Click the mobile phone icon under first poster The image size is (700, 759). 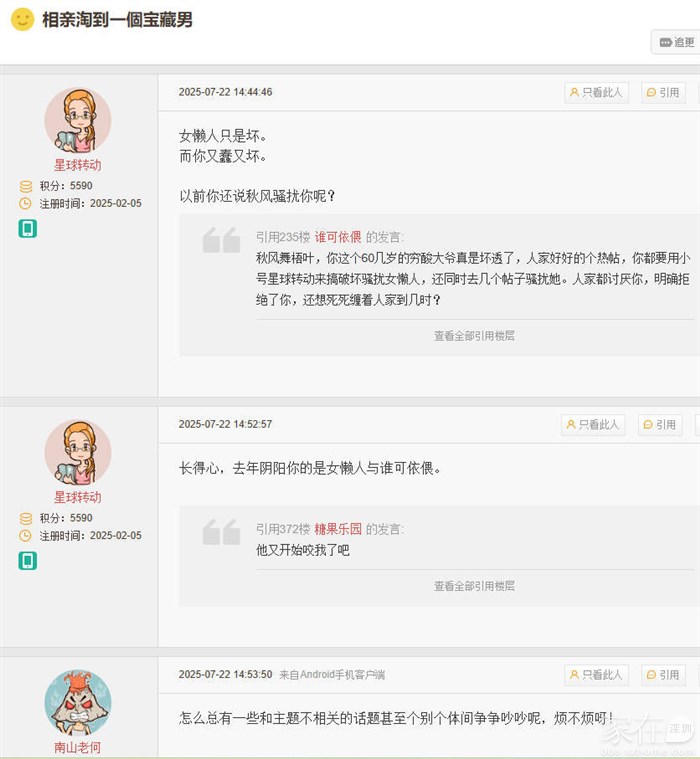click(27, 229)
